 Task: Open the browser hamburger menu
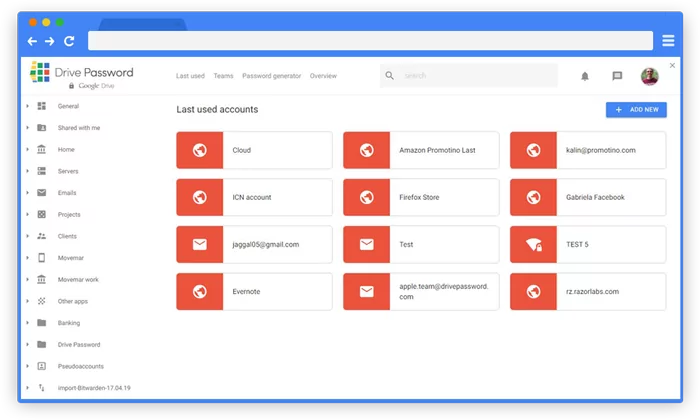tap(668, 41)
